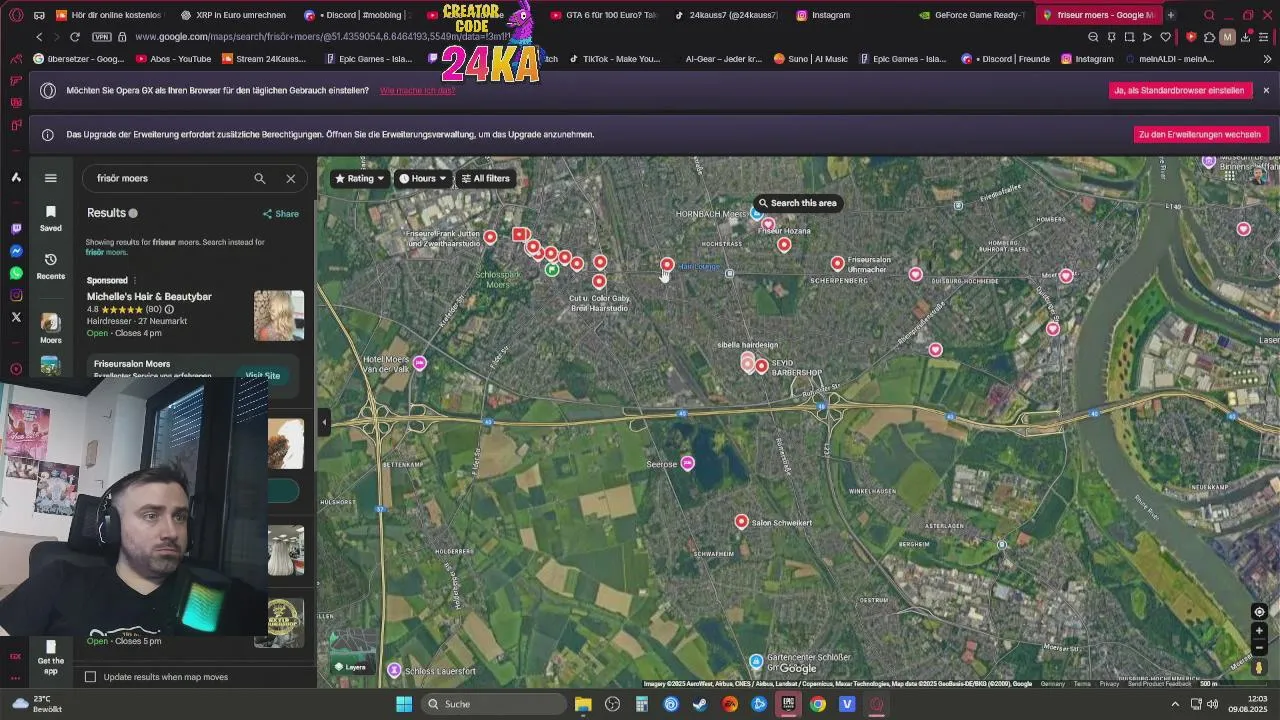
Task: Click the Windows taskbar Suche search box
Action: click(493, 704)
